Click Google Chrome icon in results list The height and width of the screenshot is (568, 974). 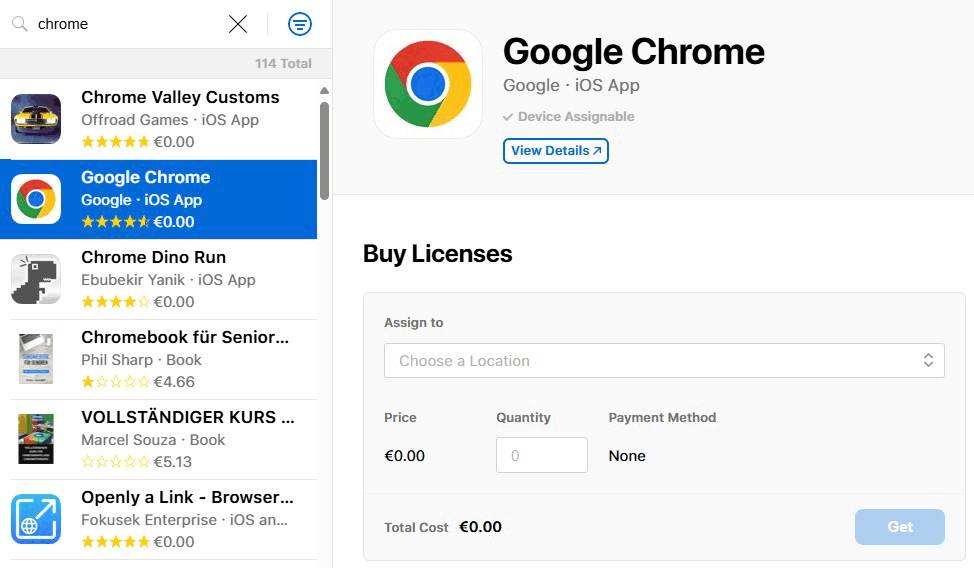36,199
